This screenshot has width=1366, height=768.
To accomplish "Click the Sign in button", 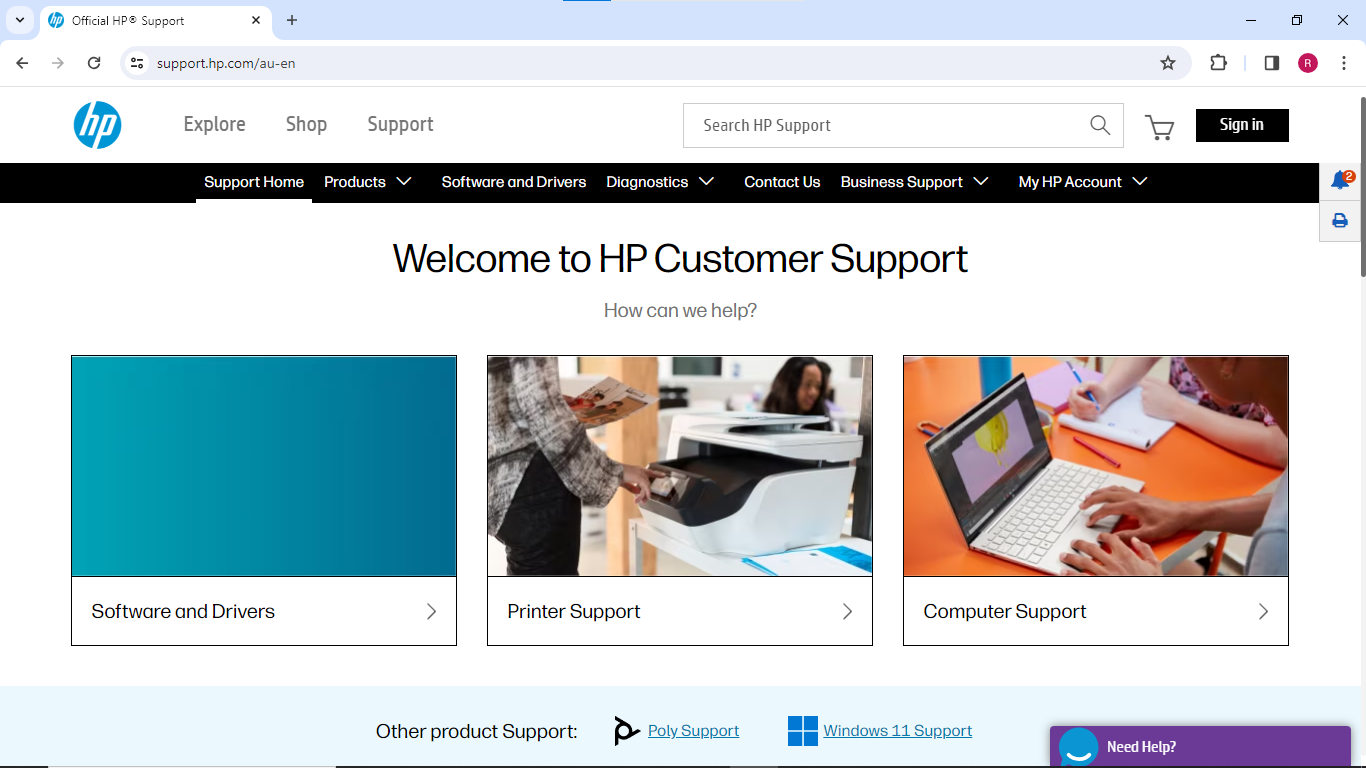I will [x=1241, y=125].
